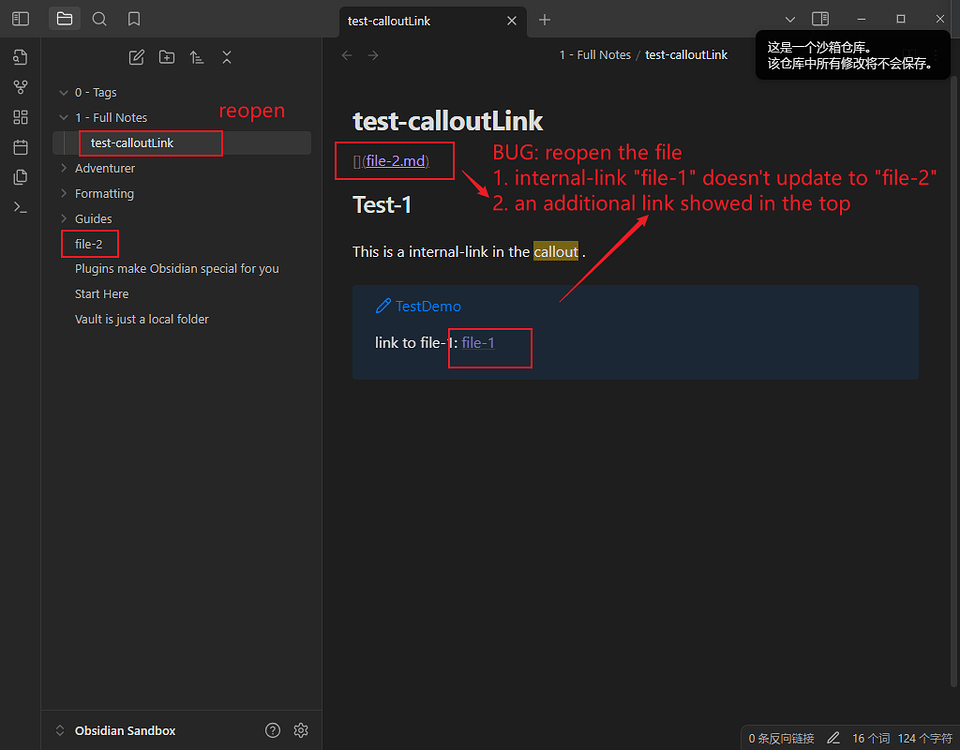Open backlinks count in status bar
The height and width of the screenshot is (750, 960).
coord(781,738)
